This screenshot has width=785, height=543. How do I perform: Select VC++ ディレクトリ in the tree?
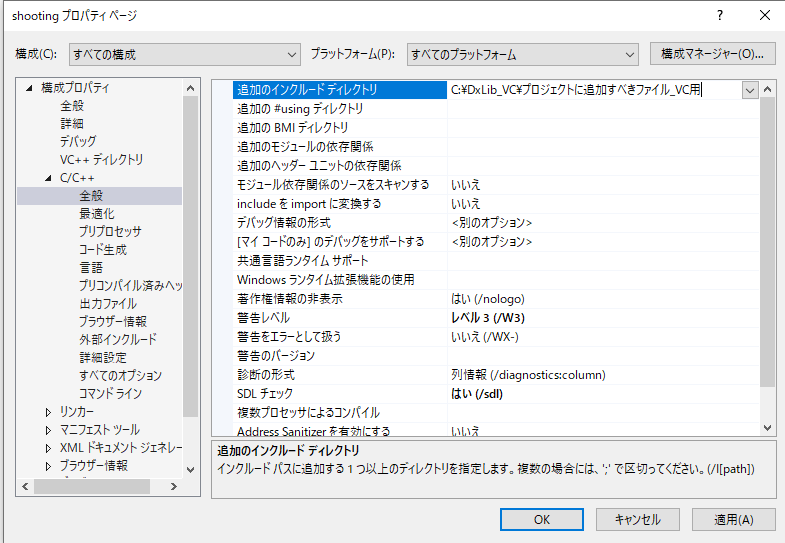[x=101, y=160]
